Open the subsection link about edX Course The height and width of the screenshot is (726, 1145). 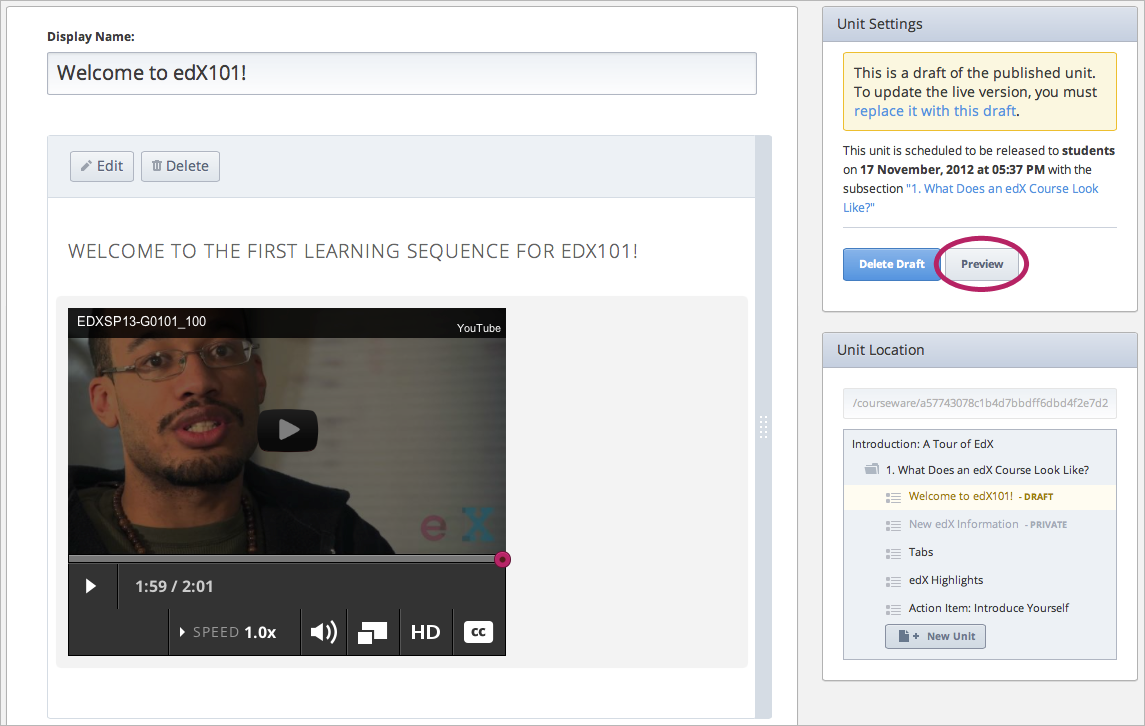[1001, 189]
